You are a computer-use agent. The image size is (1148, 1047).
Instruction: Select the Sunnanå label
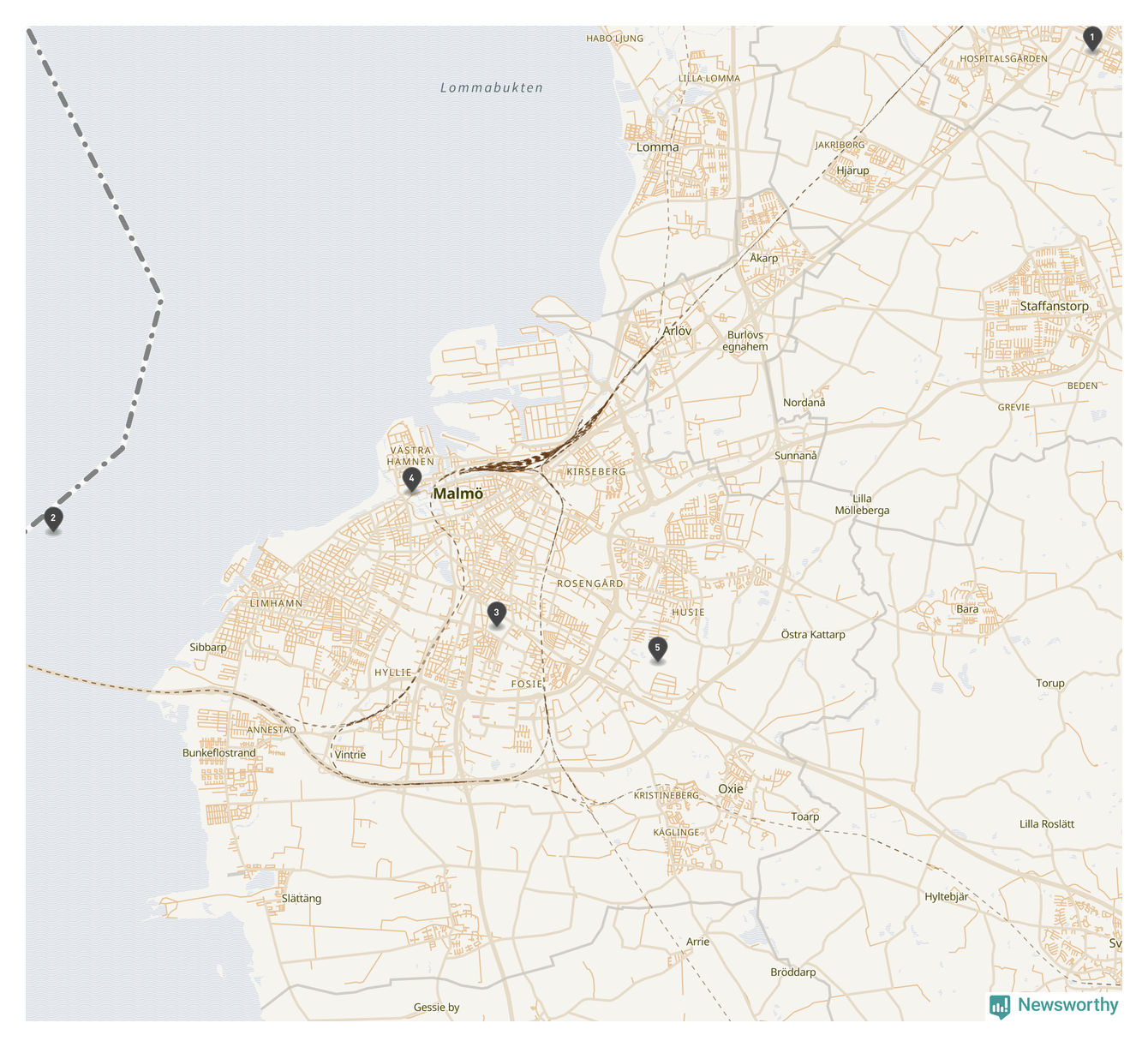(796, 456)
